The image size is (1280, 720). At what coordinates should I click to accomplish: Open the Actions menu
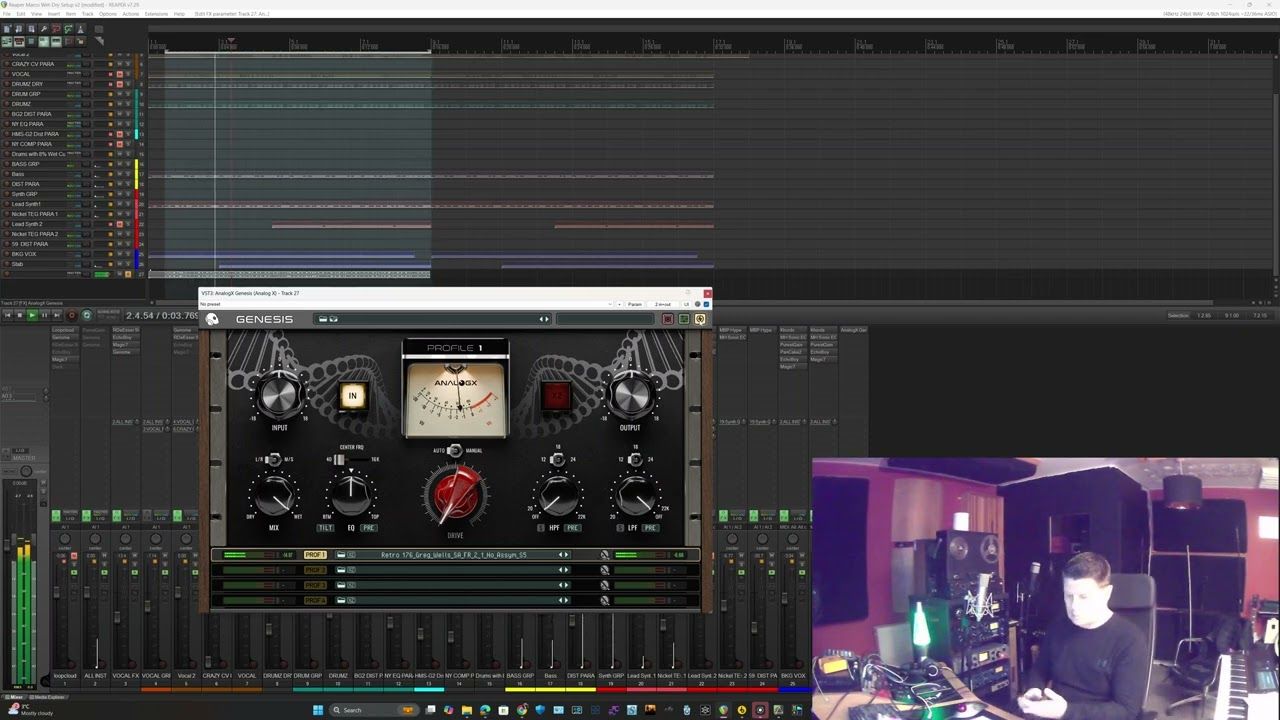(131, 14)
